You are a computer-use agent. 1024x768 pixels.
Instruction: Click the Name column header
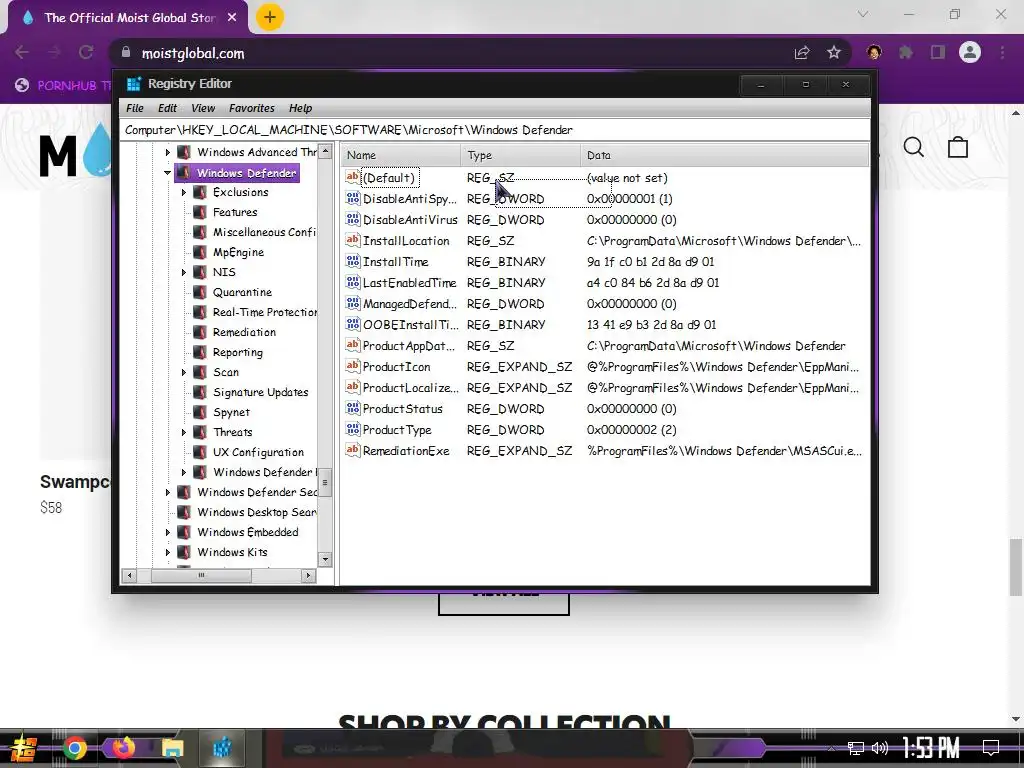pyautogui.click(x=401, y=155)
